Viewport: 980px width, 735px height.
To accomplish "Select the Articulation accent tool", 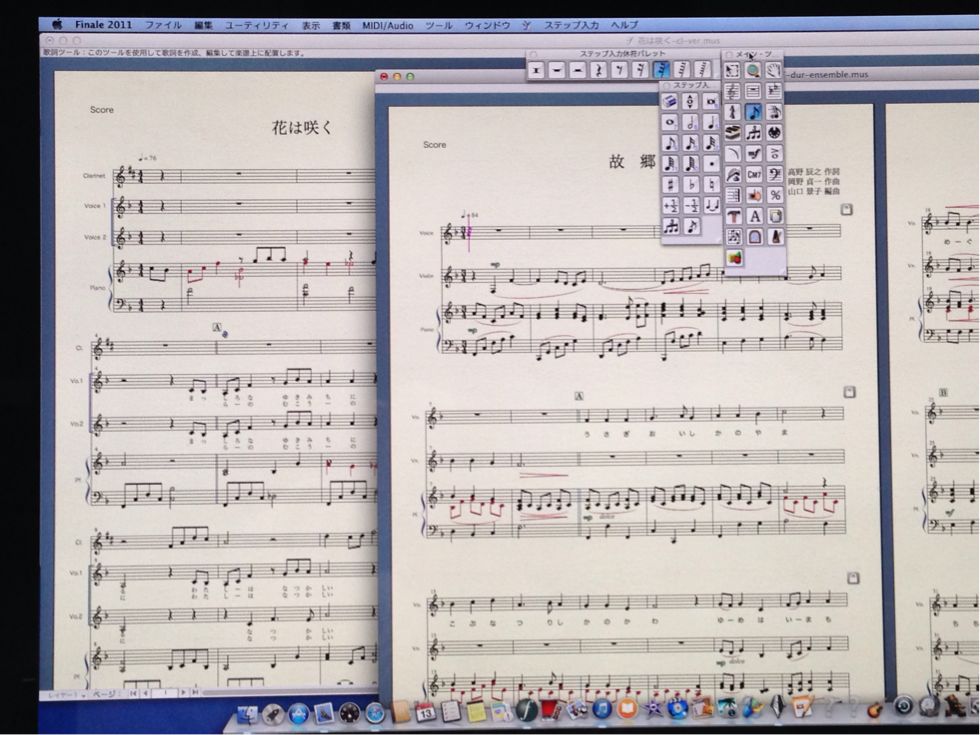I will coord(774,153).
